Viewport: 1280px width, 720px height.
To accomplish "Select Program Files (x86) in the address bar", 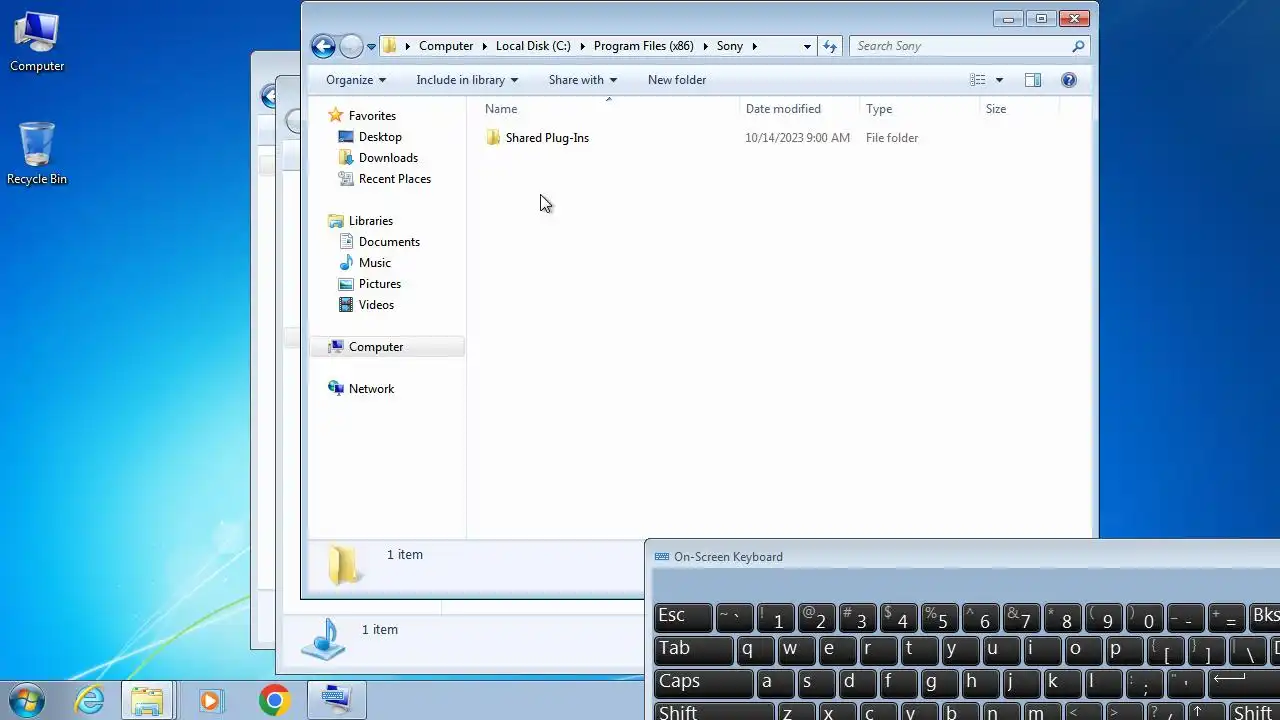I will [x=644, y=46].
